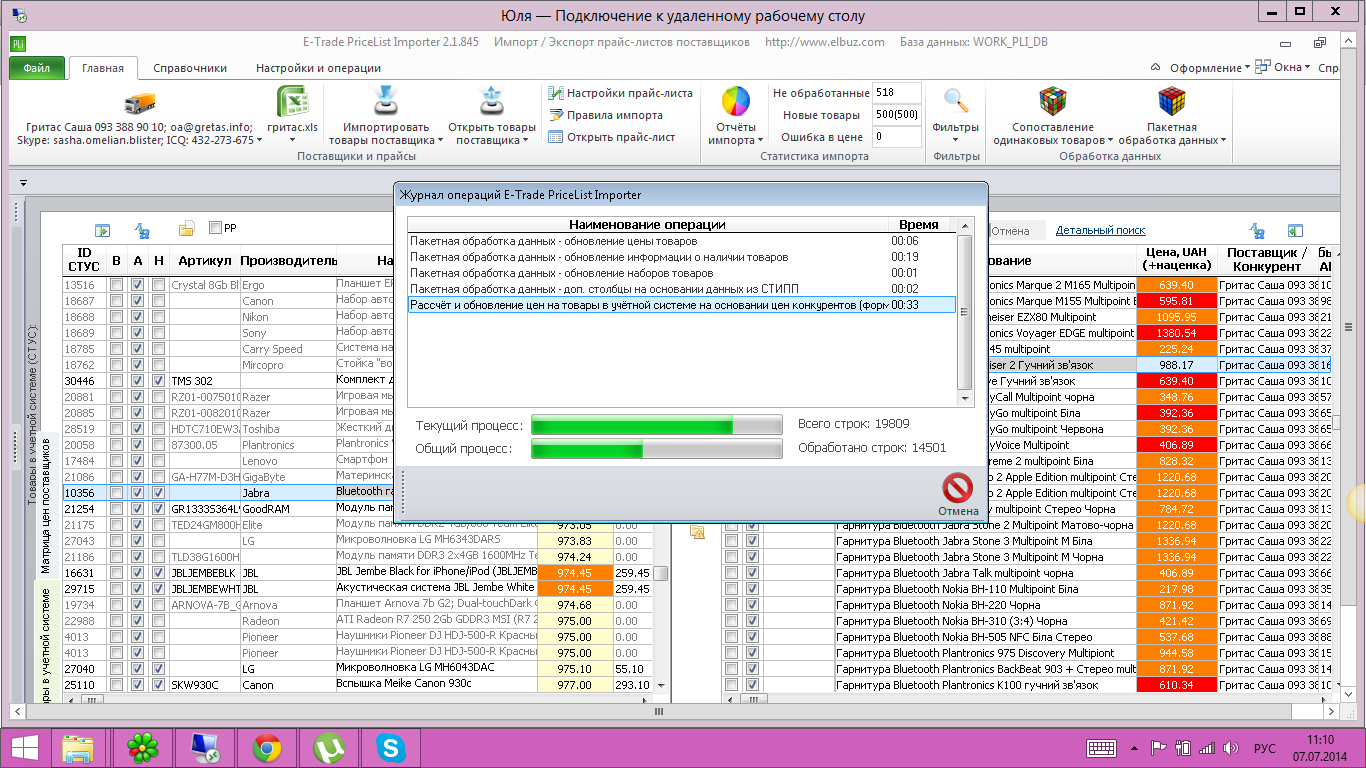Open the Windows Start menu
This screenshot has width=1366, height=768.
click(26, 747)
